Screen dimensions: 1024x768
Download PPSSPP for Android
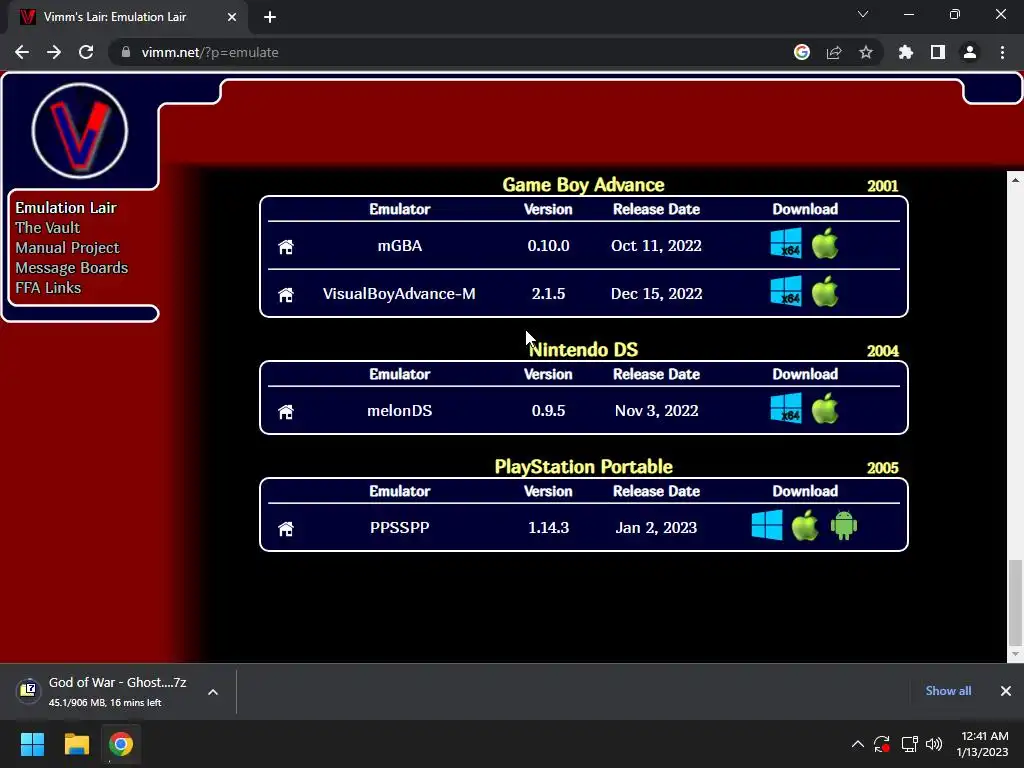[x=844, y=525]
